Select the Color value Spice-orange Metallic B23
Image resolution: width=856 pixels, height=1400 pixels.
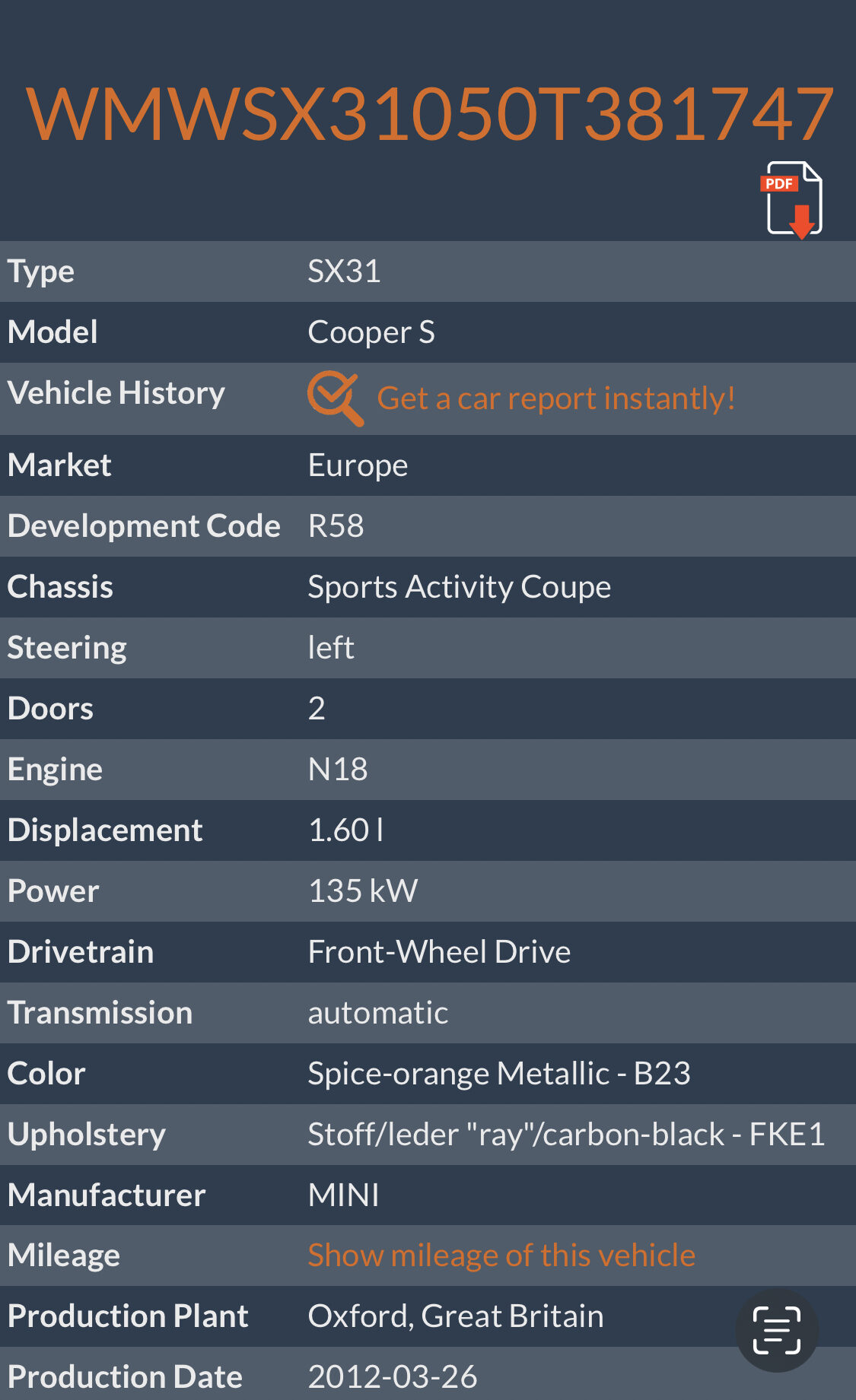(499, 1074)
